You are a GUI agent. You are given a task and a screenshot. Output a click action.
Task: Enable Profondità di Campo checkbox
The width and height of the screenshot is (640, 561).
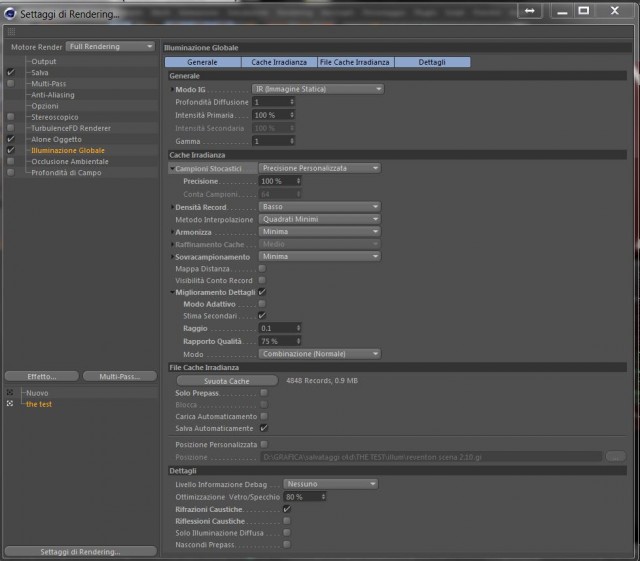click(11, 172)
